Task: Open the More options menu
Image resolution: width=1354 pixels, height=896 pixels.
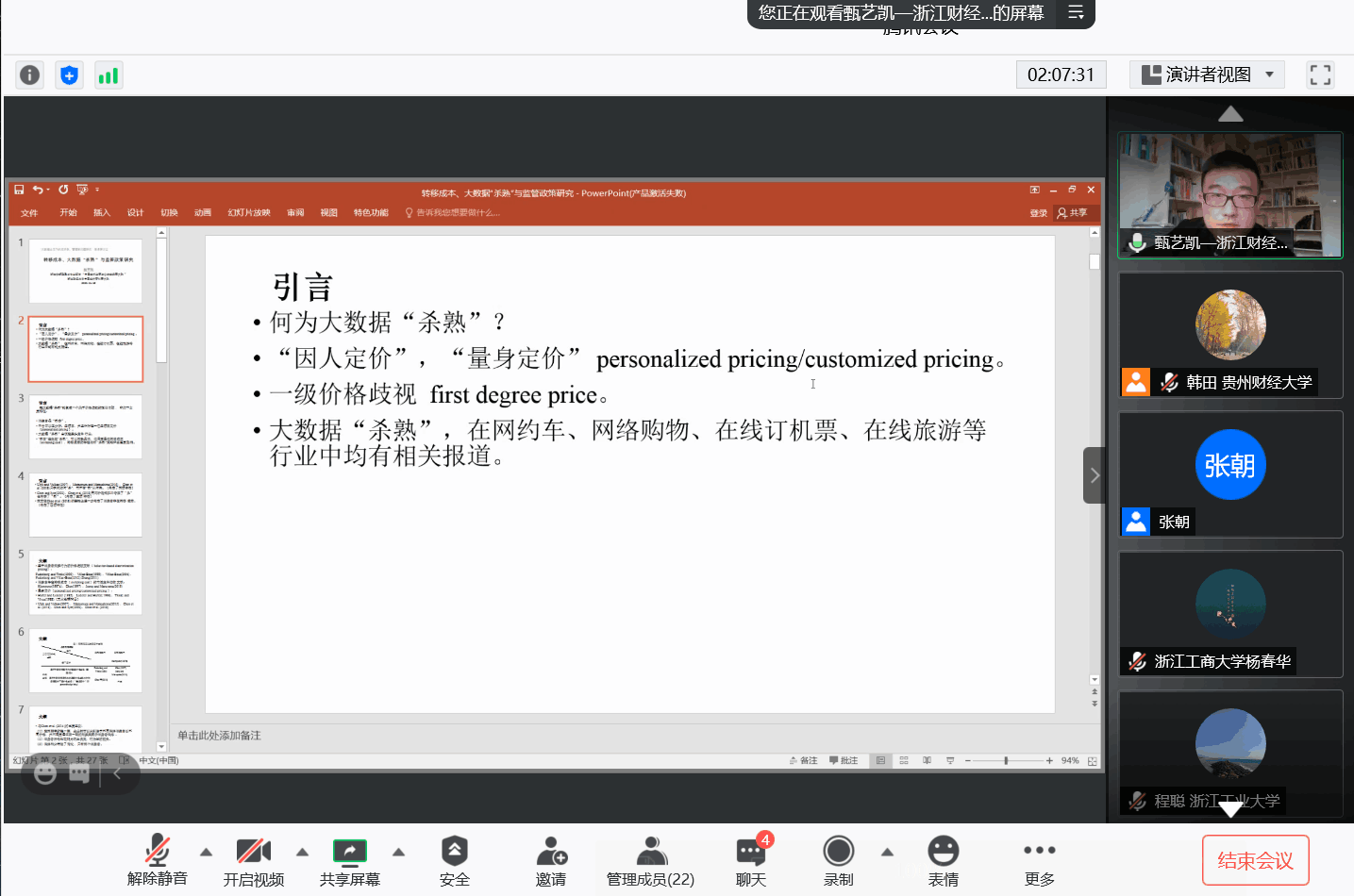Action: [1039, 859]
